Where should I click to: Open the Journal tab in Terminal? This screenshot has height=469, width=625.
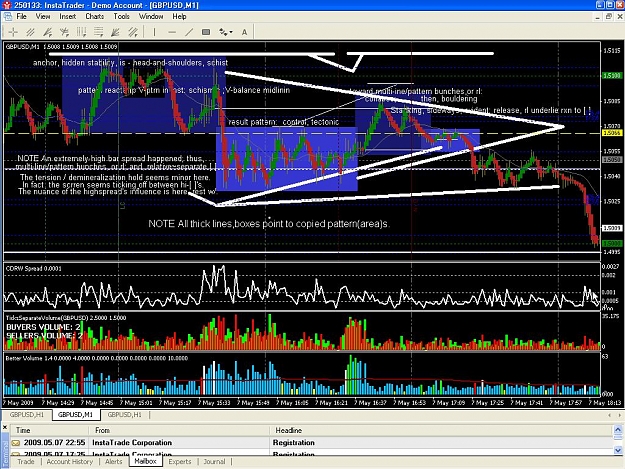(214, 462)
